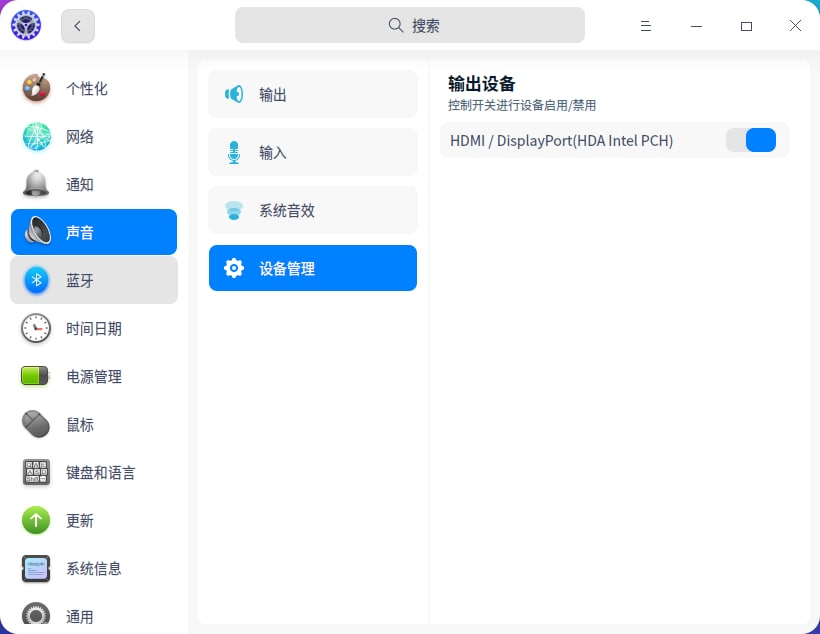Screen dimensions: 820x634
Task: Click the 声音 speaker icon
Action: [x=36, y=231]
